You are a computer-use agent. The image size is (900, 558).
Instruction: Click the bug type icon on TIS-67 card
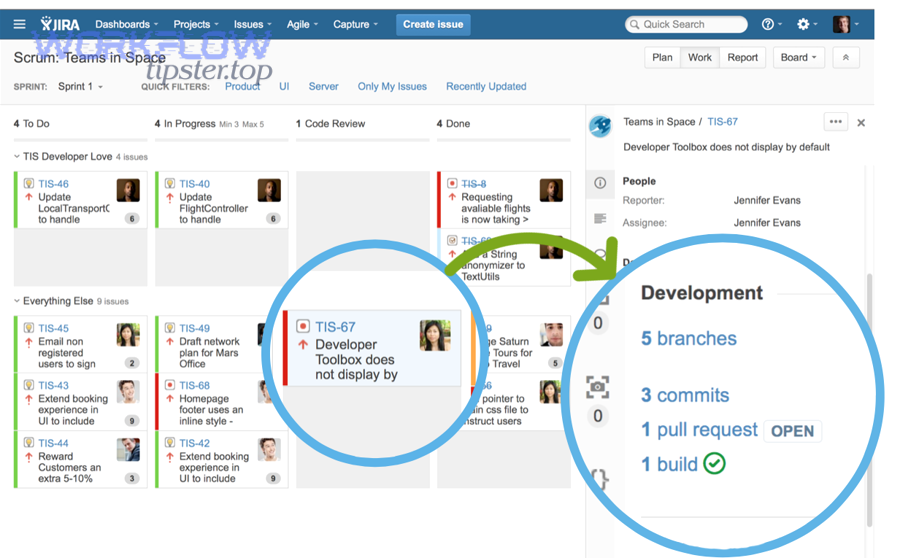click(x=302, y=326)
